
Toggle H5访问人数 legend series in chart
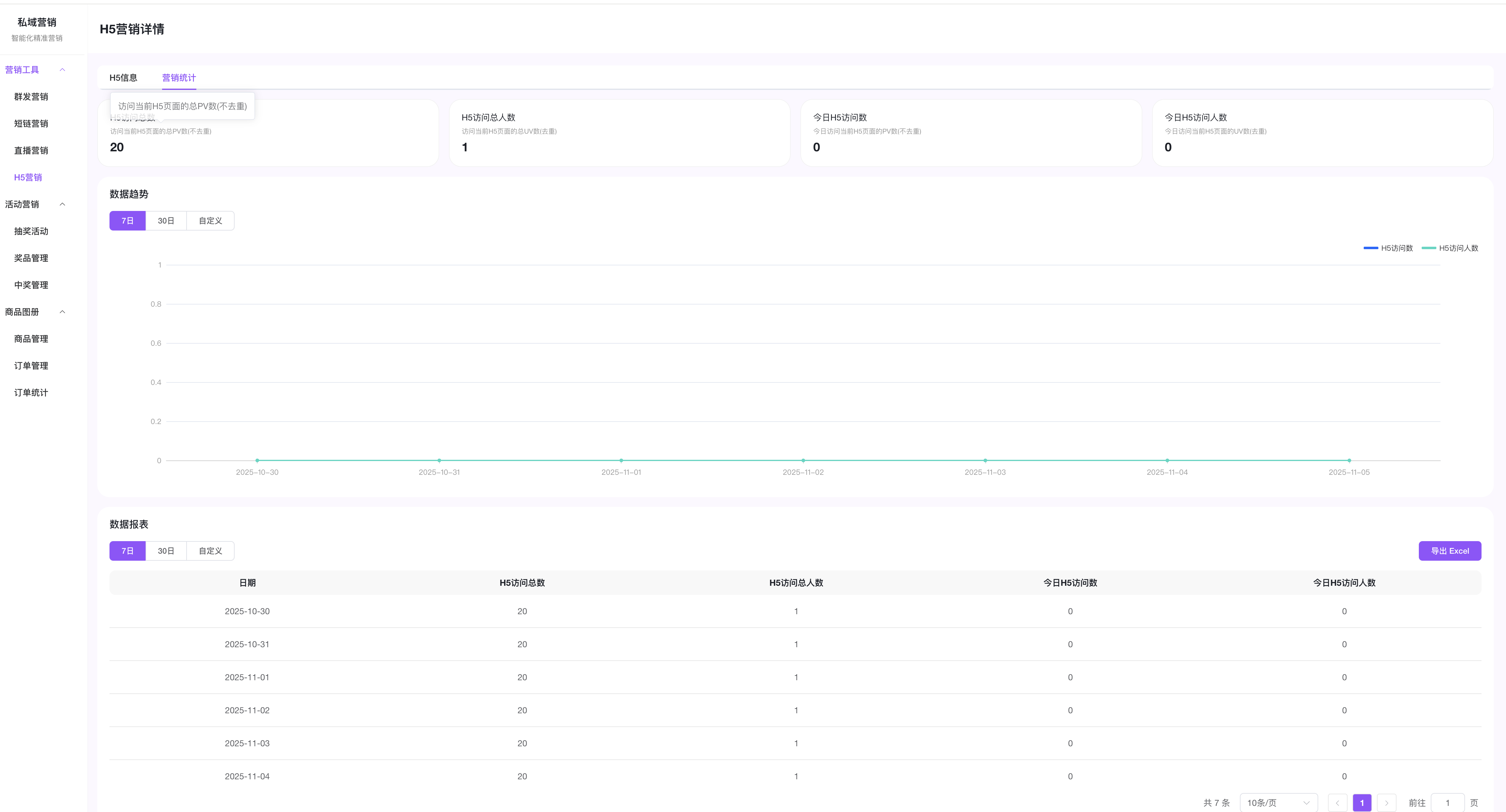tap(1450, 248)
